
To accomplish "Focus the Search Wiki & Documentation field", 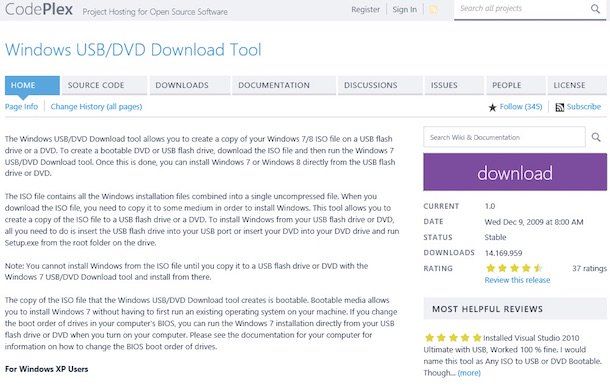I will (x=504, y=137).
